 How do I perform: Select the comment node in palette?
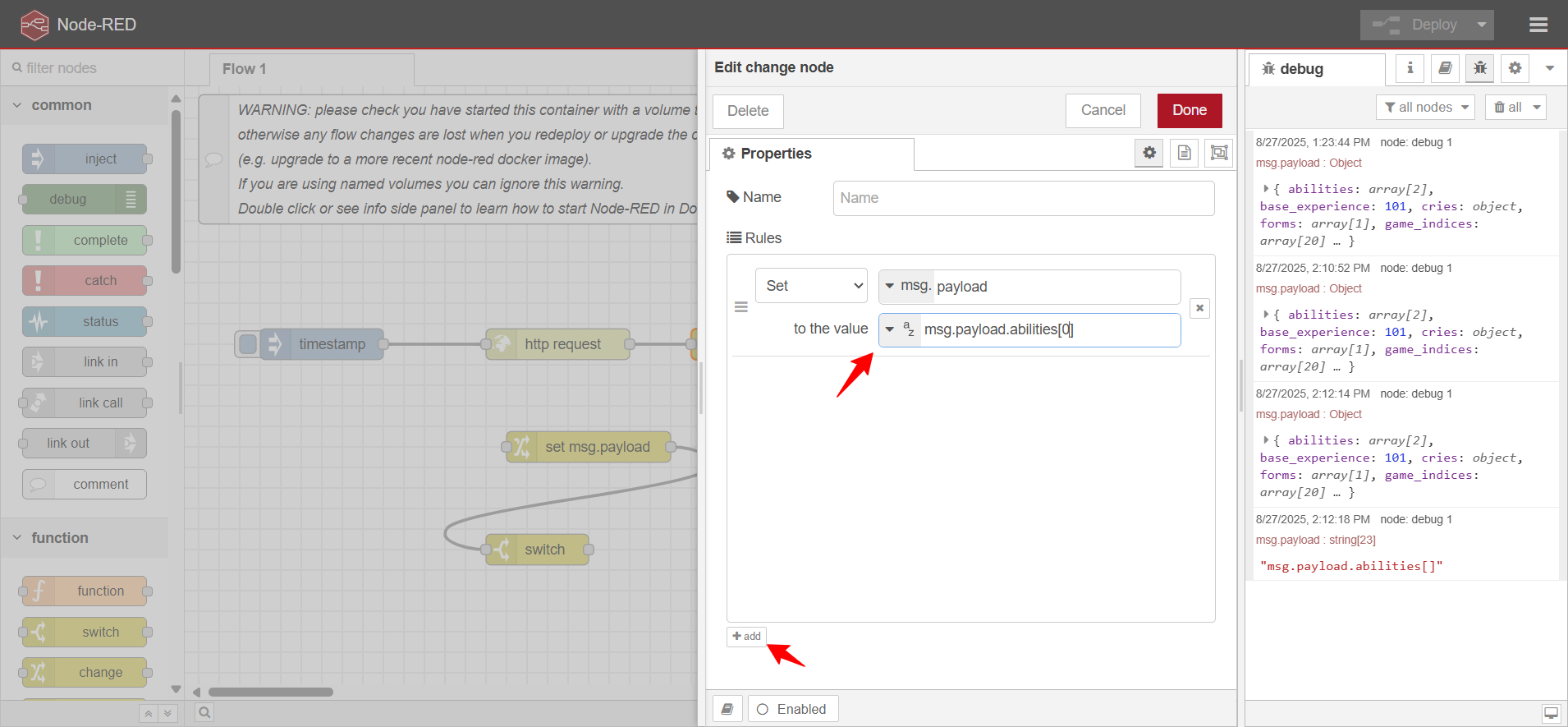[85, 484]
